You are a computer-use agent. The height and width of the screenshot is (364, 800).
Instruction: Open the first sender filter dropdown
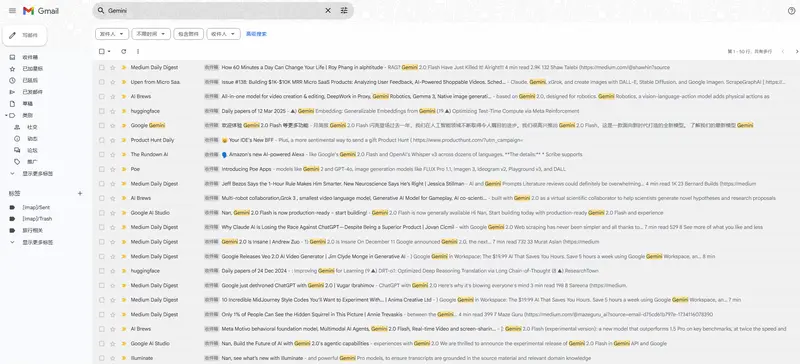pyautogui.click(x=112, y=34)
